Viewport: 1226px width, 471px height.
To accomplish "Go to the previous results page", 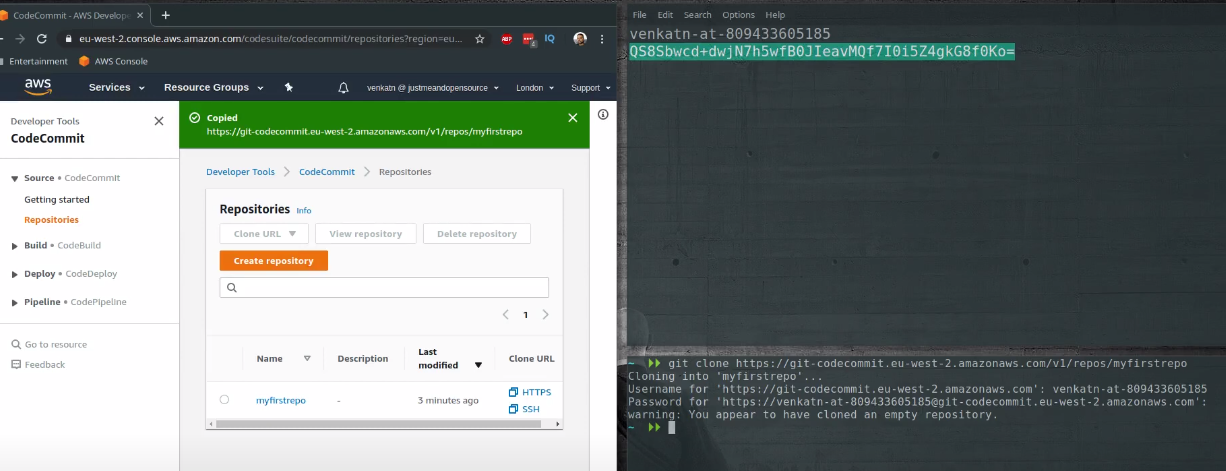I will click(x=506, y=314).
